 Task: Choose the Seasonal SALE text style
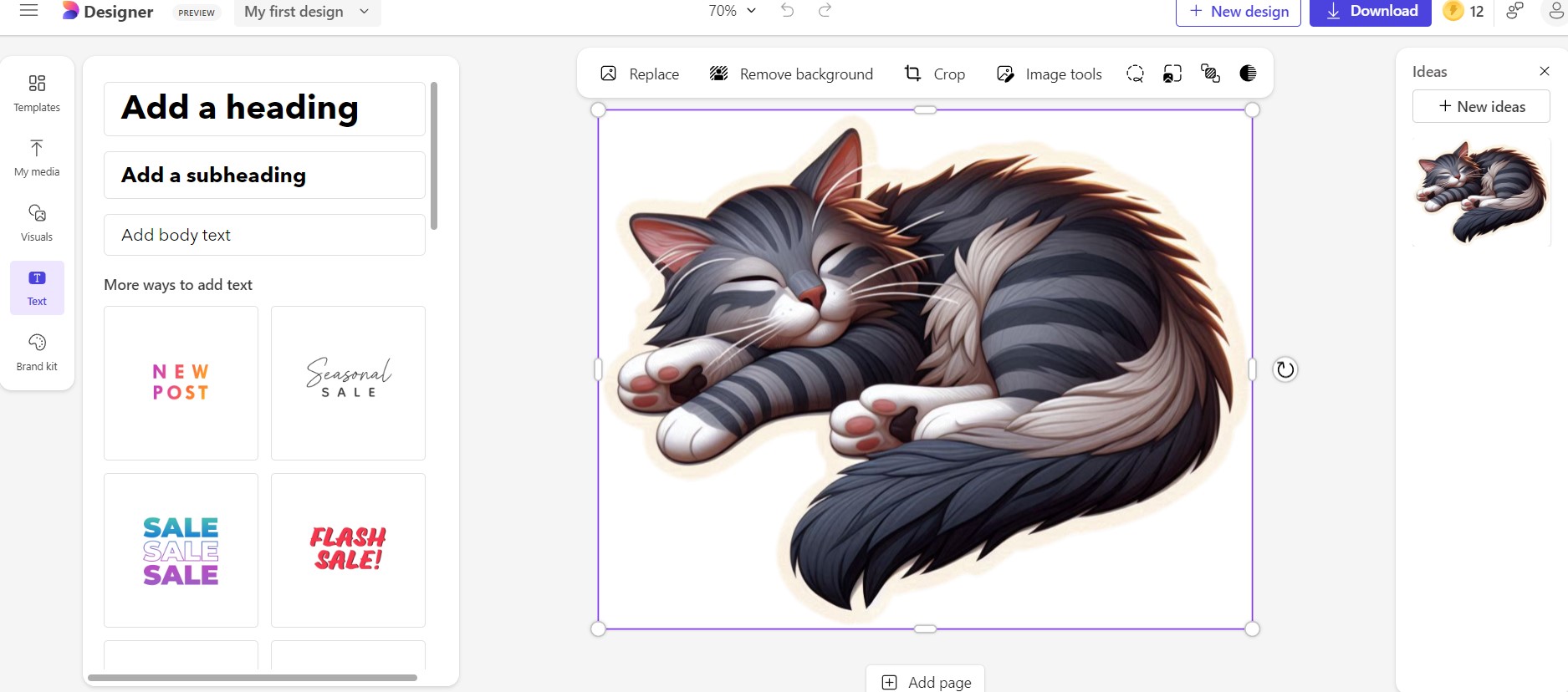[348, 383]
